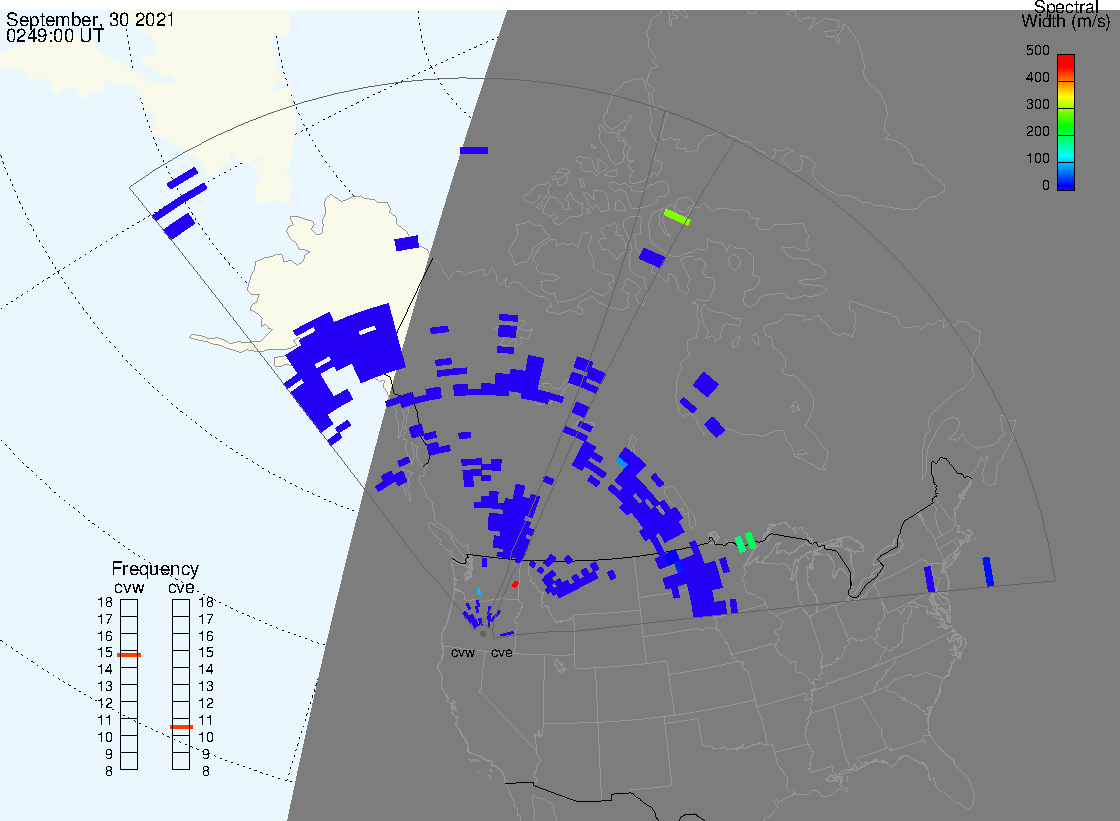Click the pair of green bars near the border
The width and height of the screenshot is (1120, 821).
coord(745,542)
